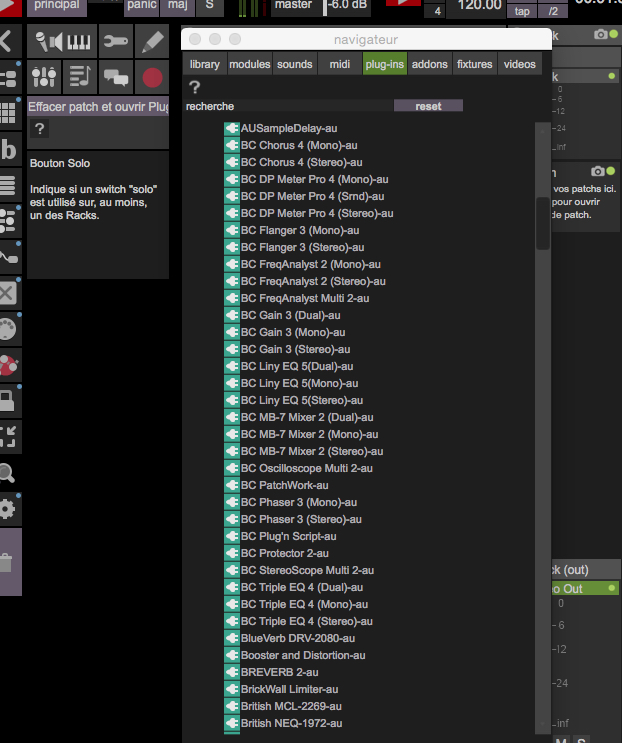
Task: Click the question mark under Effacer patch
Action: [40, 128]
